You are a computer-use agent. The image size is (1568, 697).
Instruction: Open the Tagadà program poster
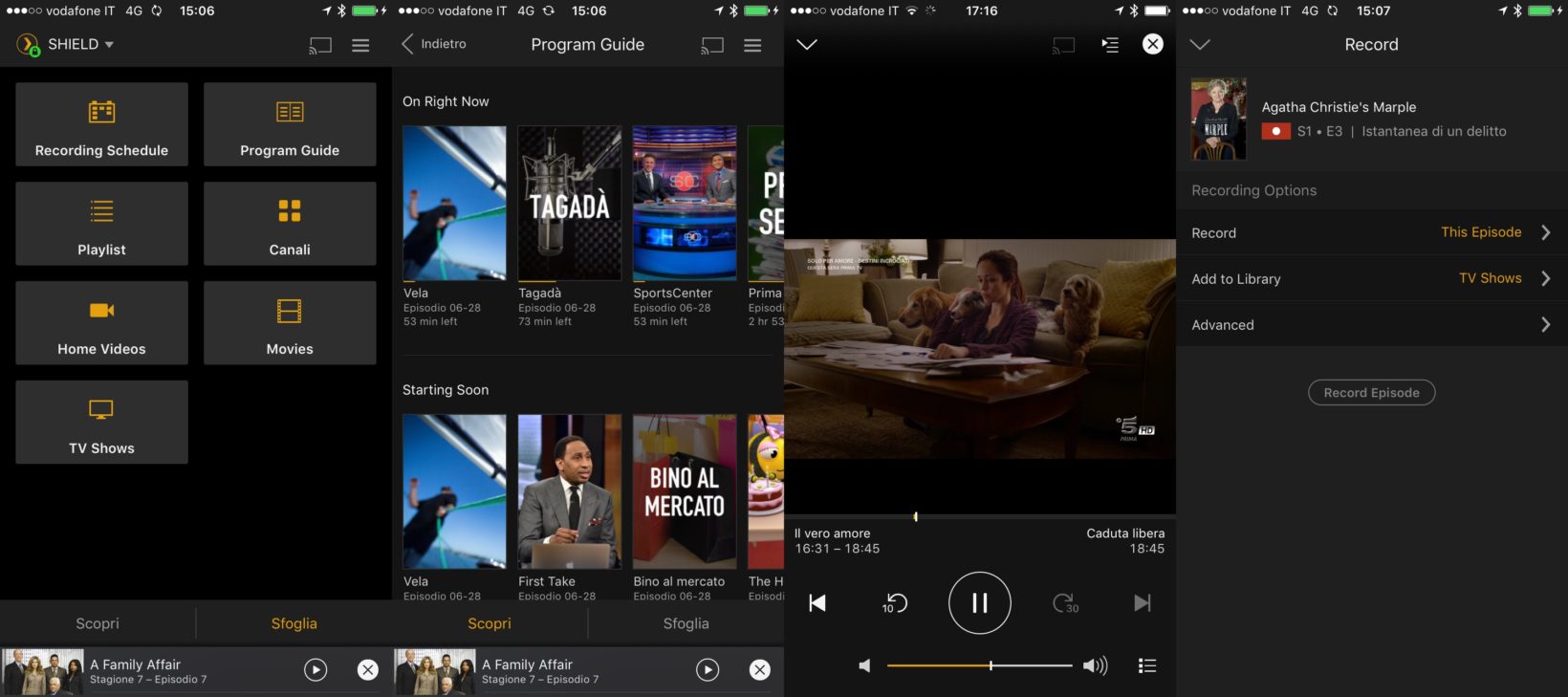[569, 203]
